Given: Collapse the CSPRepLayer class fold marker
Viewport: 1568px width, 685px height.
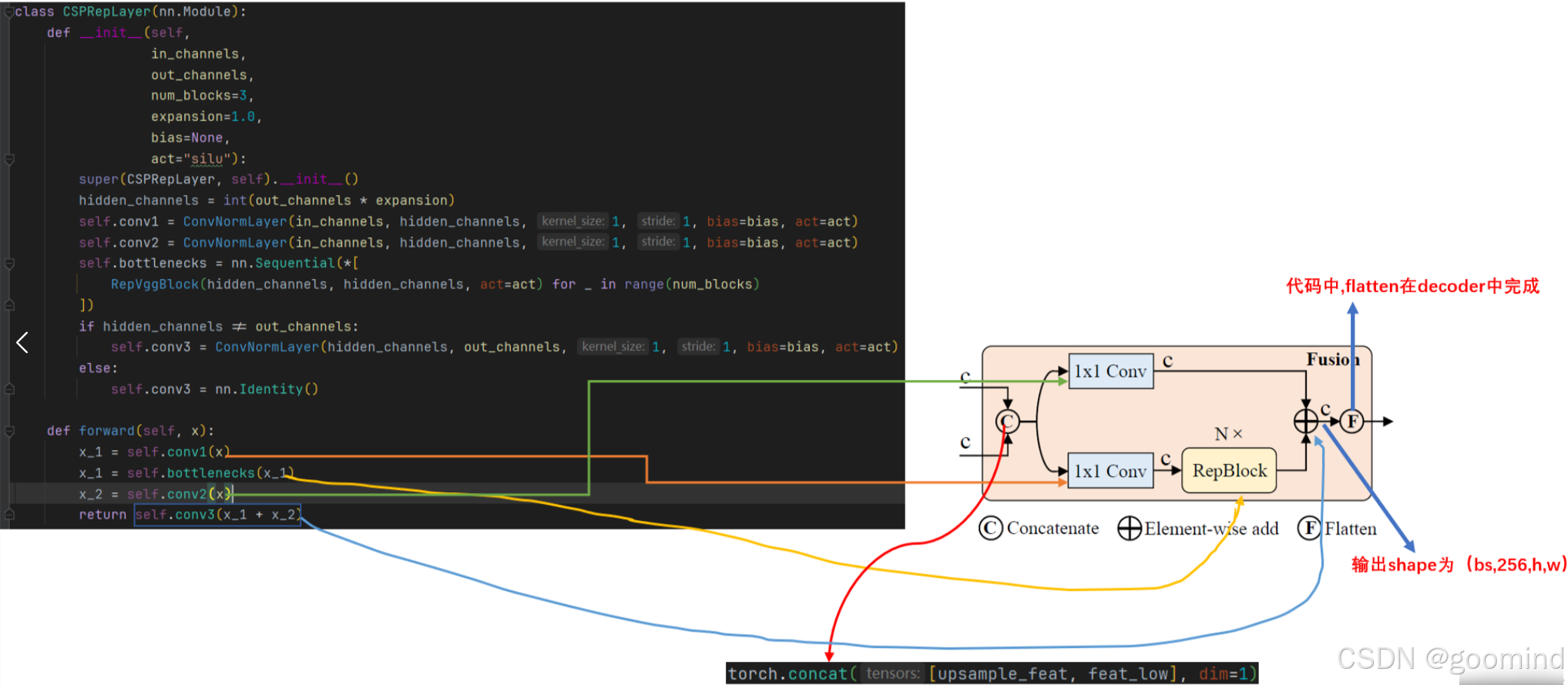Looking at the screenshot, I should pyautogui.click(x=9, y=12).
